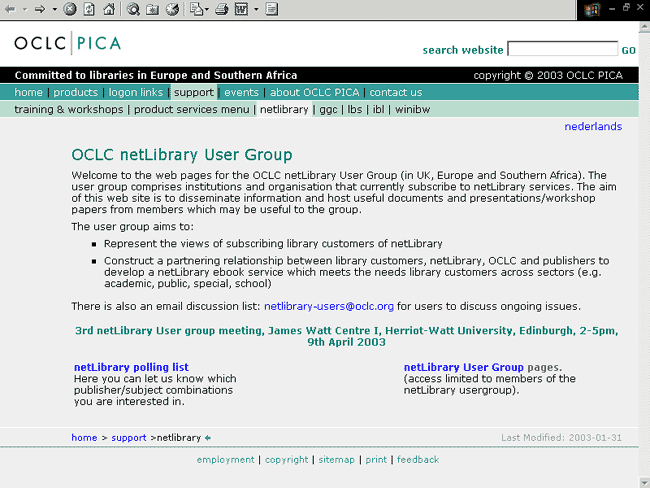
Task: Go to the Home page icon
Action: [x=107, y=9]
